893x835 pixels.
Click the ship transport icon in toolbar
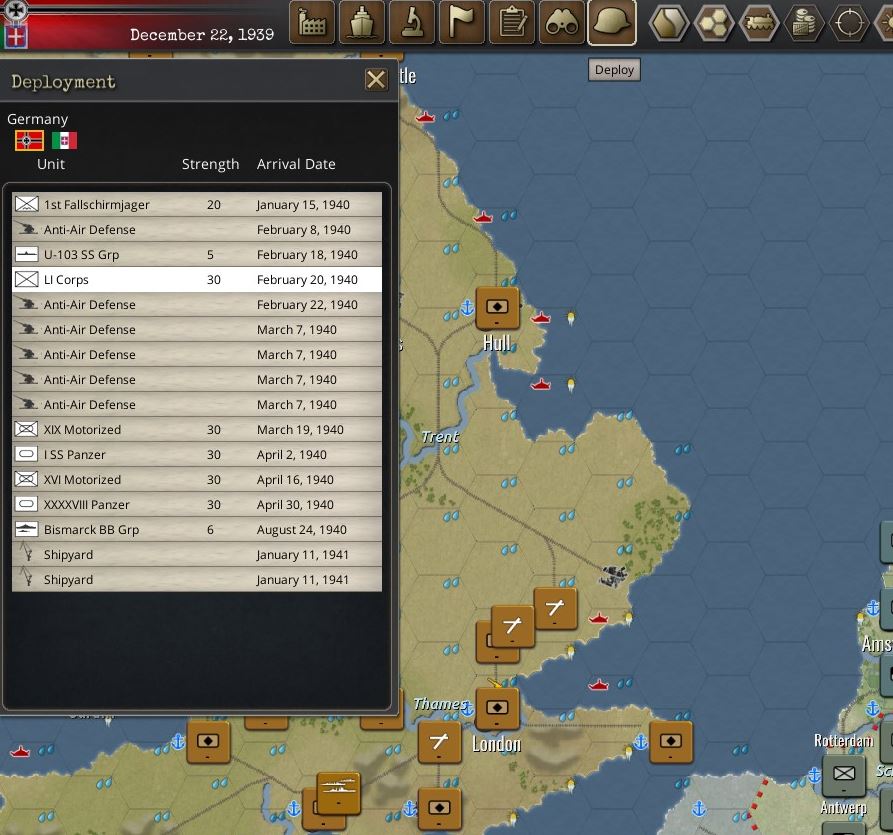362,22
